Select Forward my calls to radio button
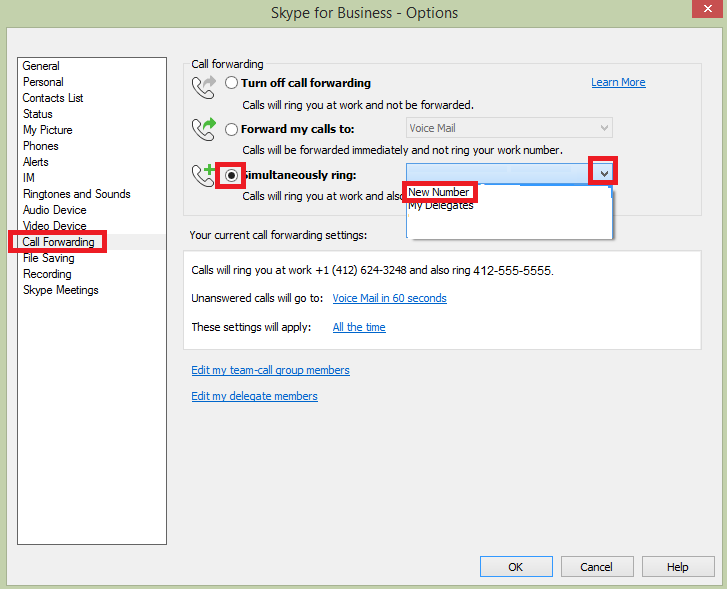 click(x=231, y=129)
